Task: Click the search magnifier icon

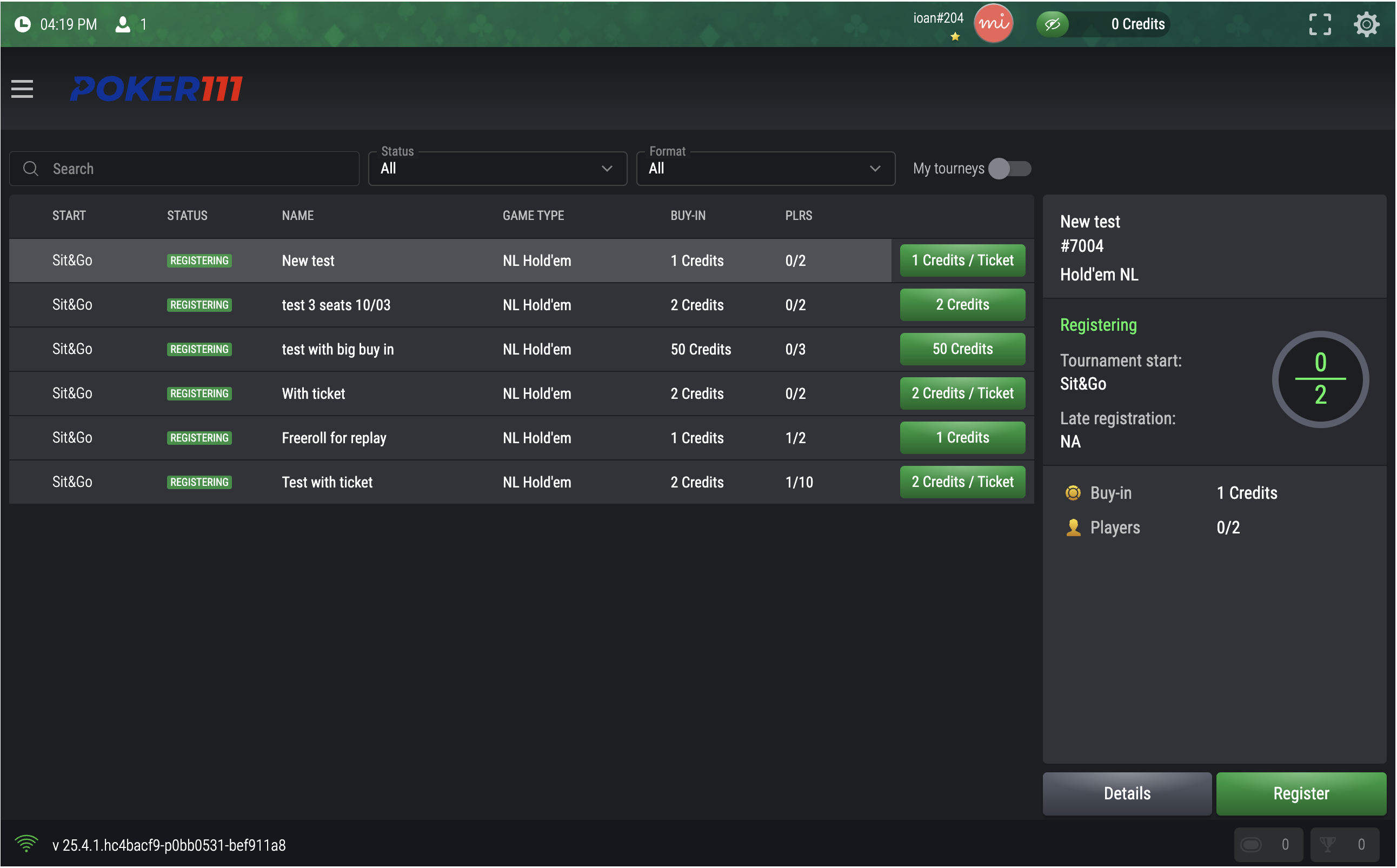Action: point(31,168)
